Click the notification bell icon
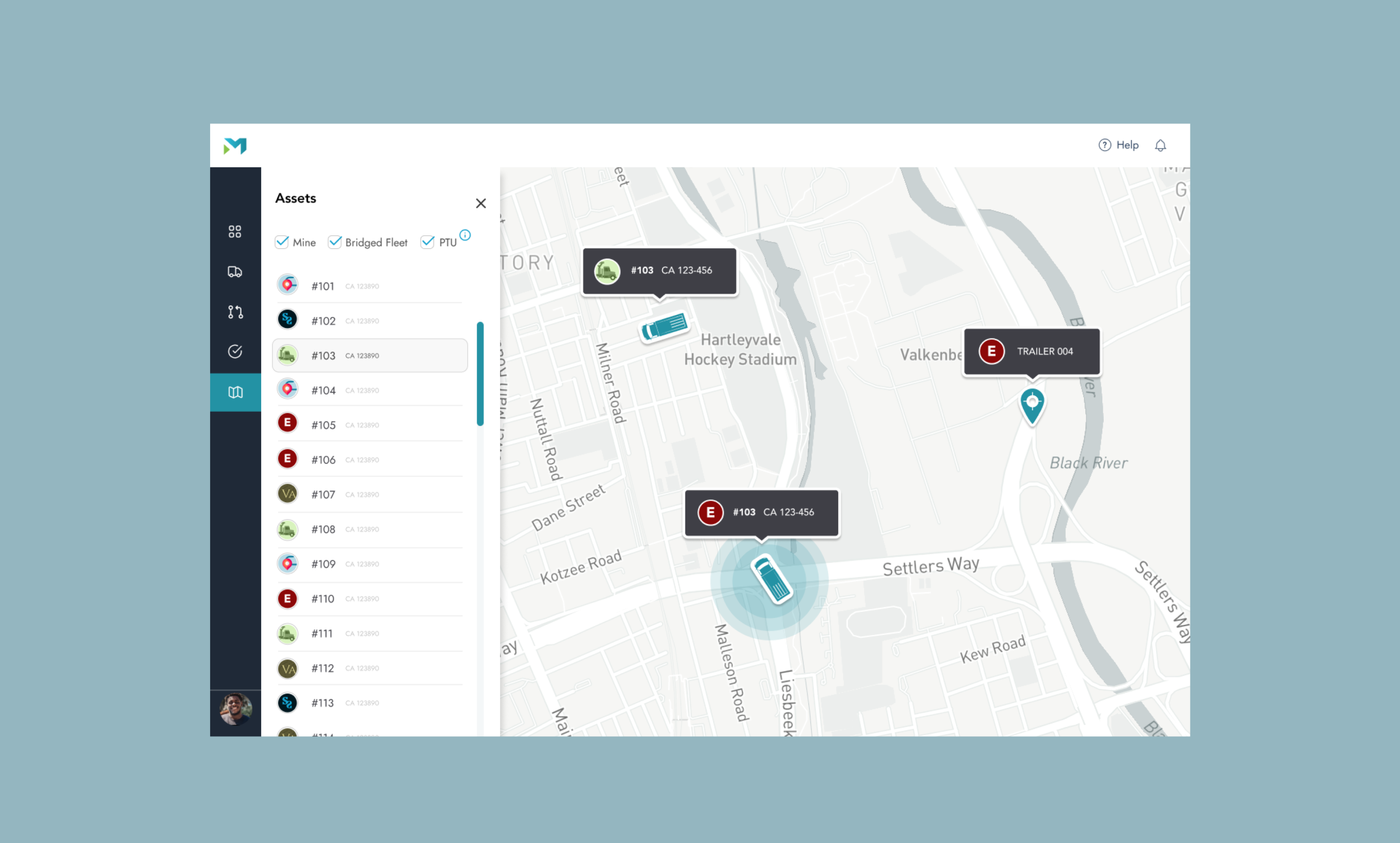Image resolution: width=1400 pixels, height=843 pixels. (x=1160, y=145)
